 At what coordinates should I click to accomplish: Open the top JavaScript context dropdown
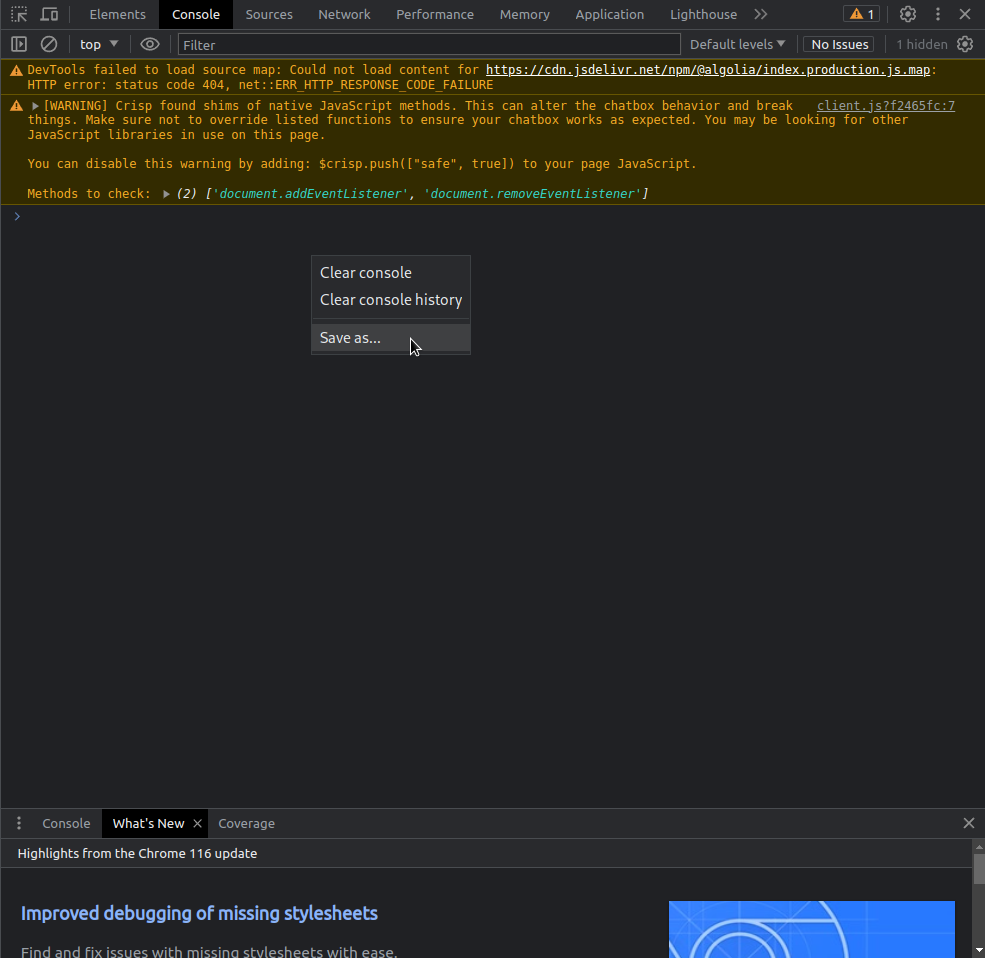99,44
